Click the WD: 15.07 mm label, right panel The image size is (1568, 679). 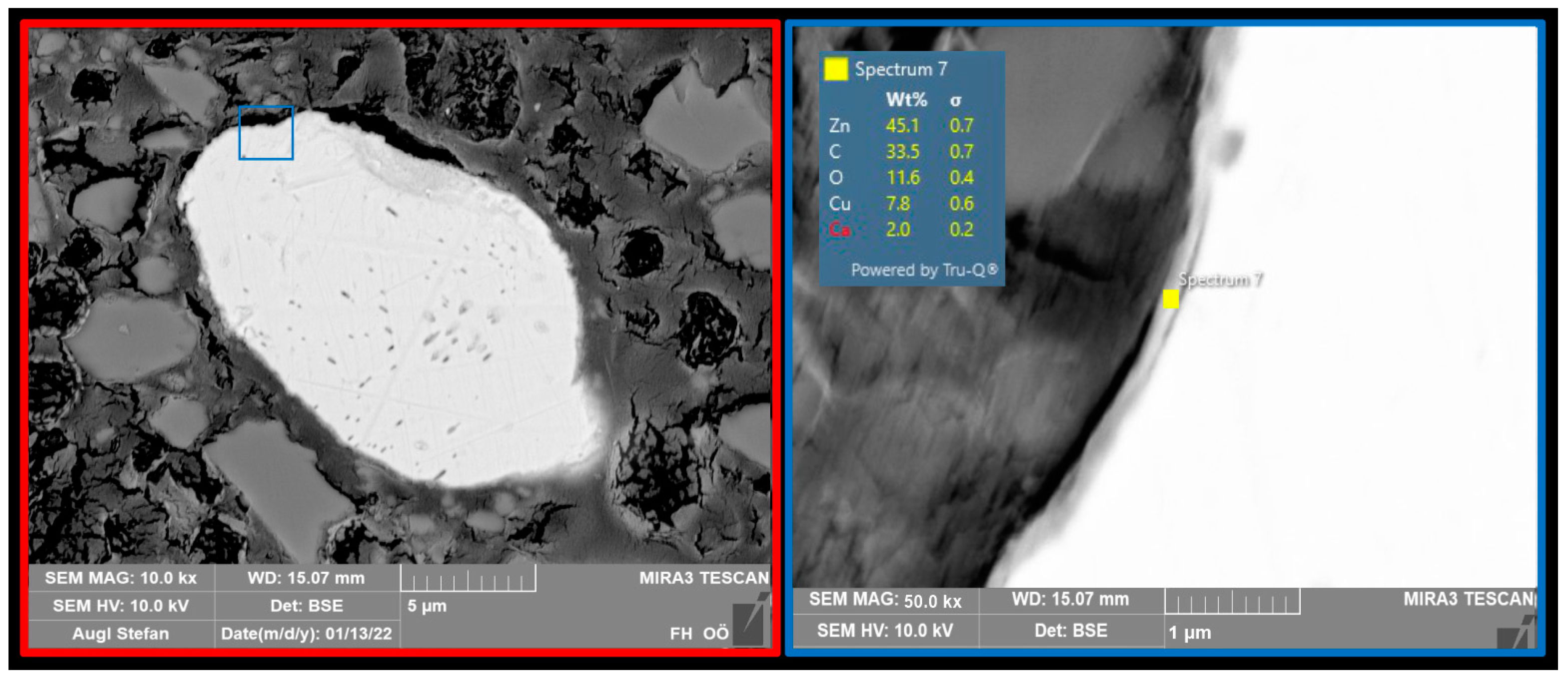1069,599
